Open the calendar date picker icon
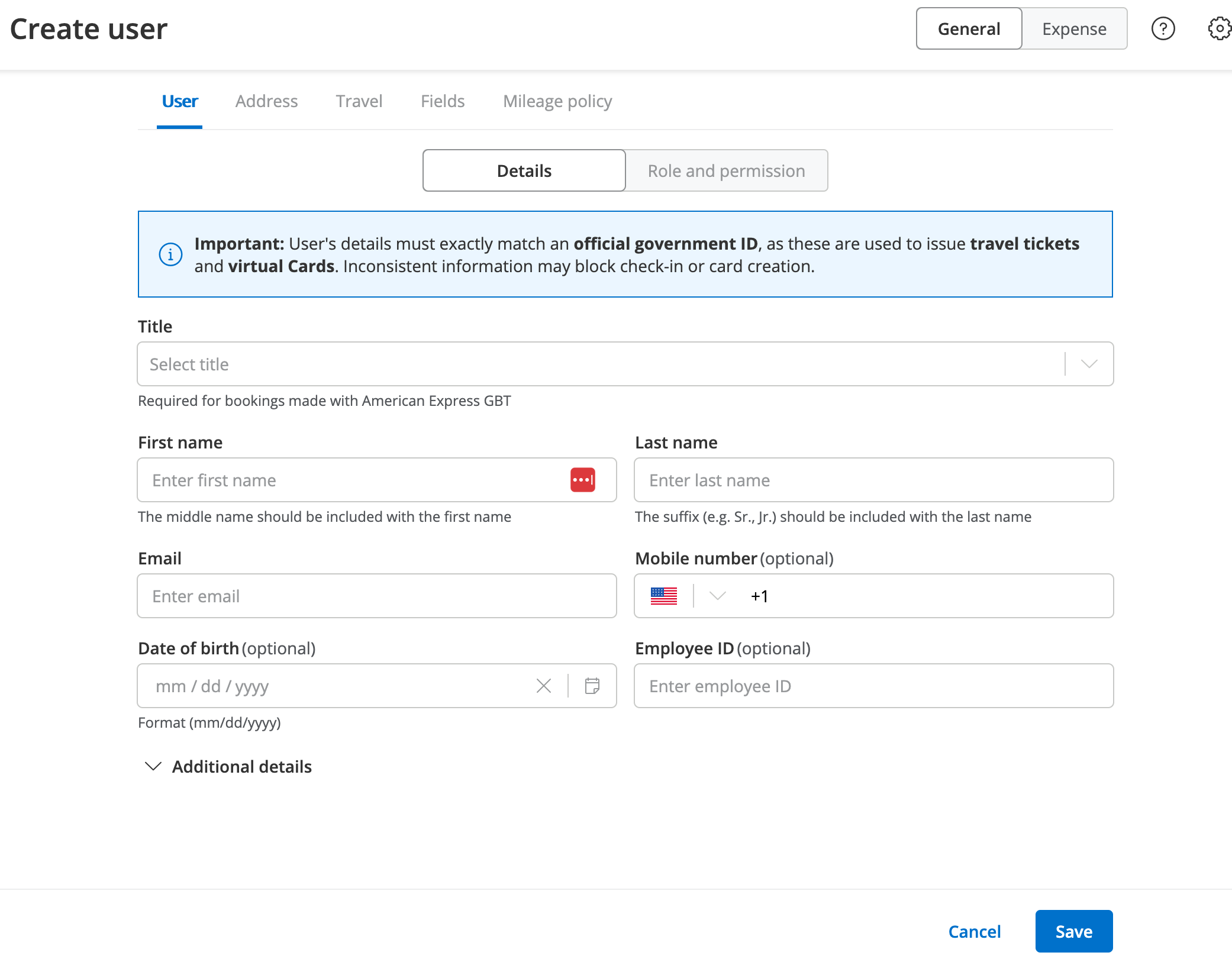 click(592, 686)
